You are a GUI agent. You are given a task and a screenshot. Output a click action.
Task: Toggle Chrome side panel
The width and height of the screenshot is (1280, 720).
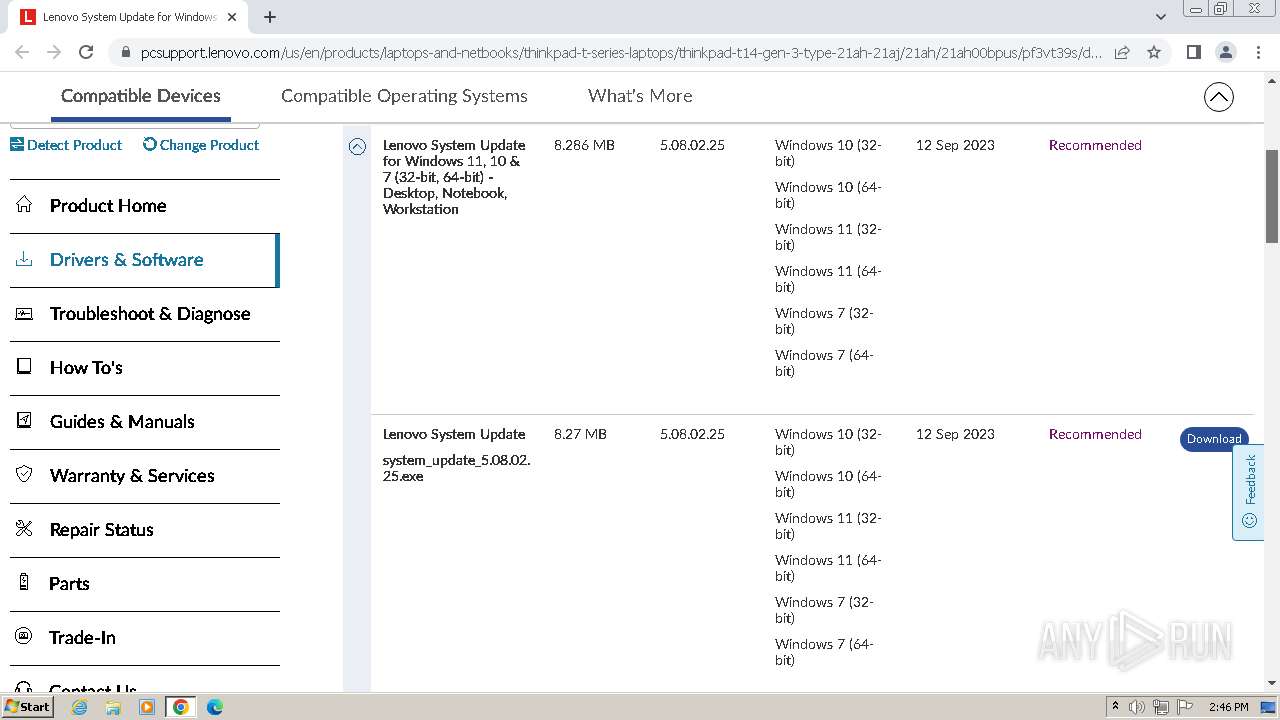(x=1193, y=52)
